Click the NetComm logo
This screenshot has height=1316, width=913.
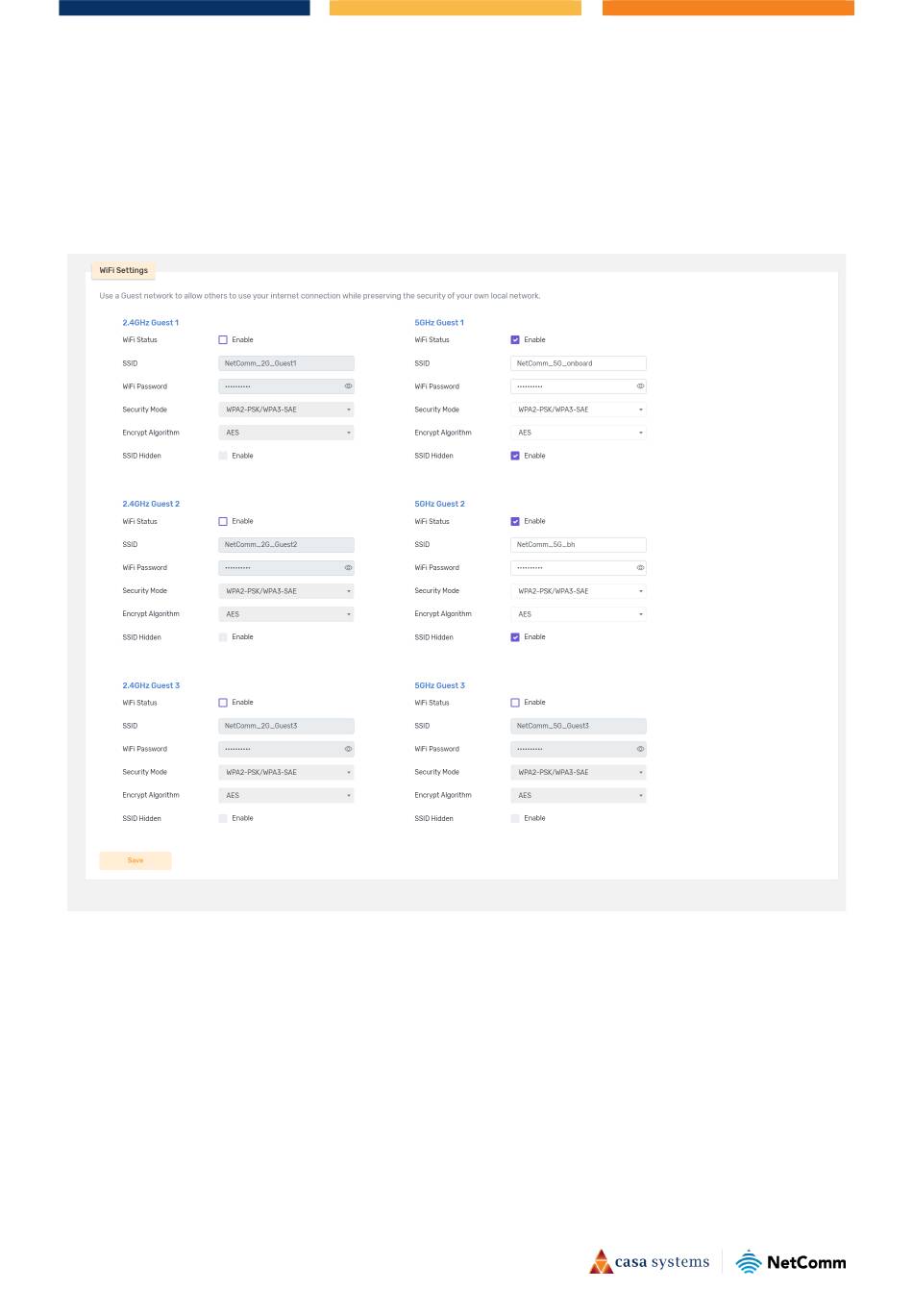click(791, 1262)
